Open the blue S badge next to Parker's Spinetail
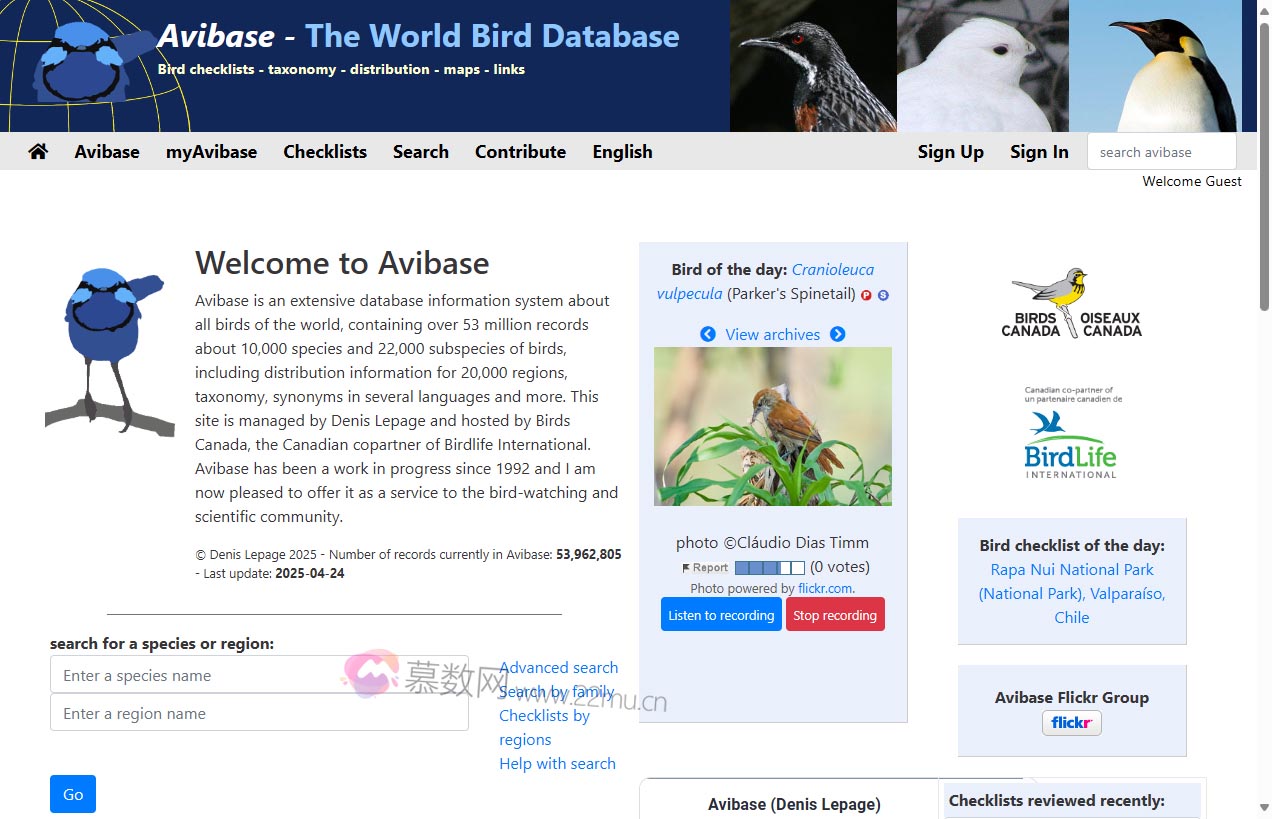The image size is (1272, 819). [882, 295]
